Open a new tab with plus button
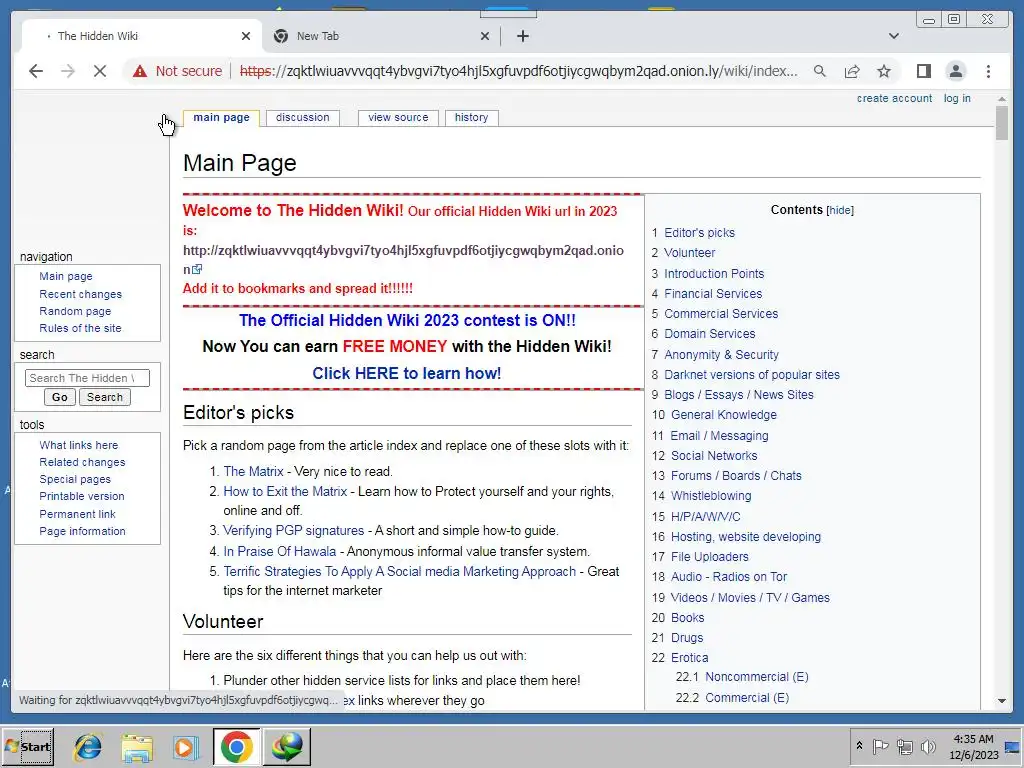This screenshot has width=1024, height=768. pos(522,36)
